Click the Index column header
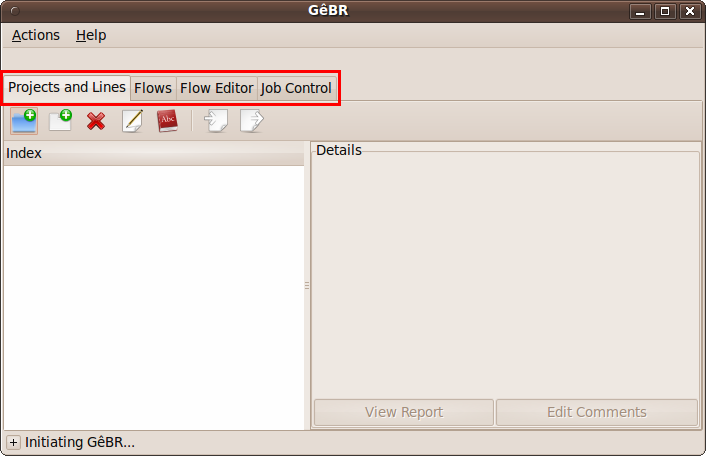Viewport: 706px width, 456px height. [154, 153]
